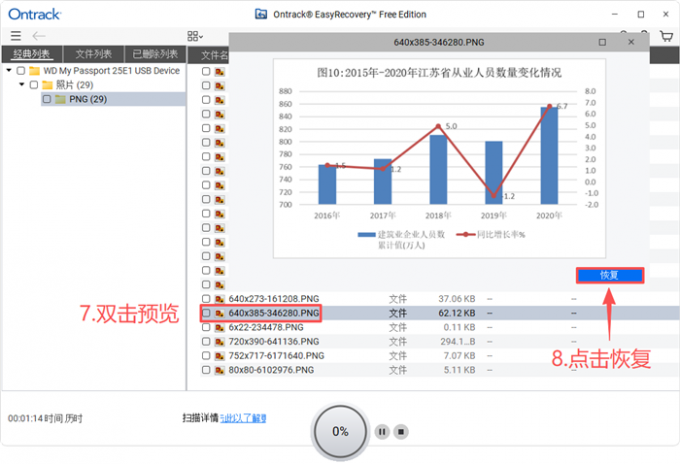Check box for 80x80-6102976.PNG
The width and height of the screenshot is (680, 464).
[206, 370]
